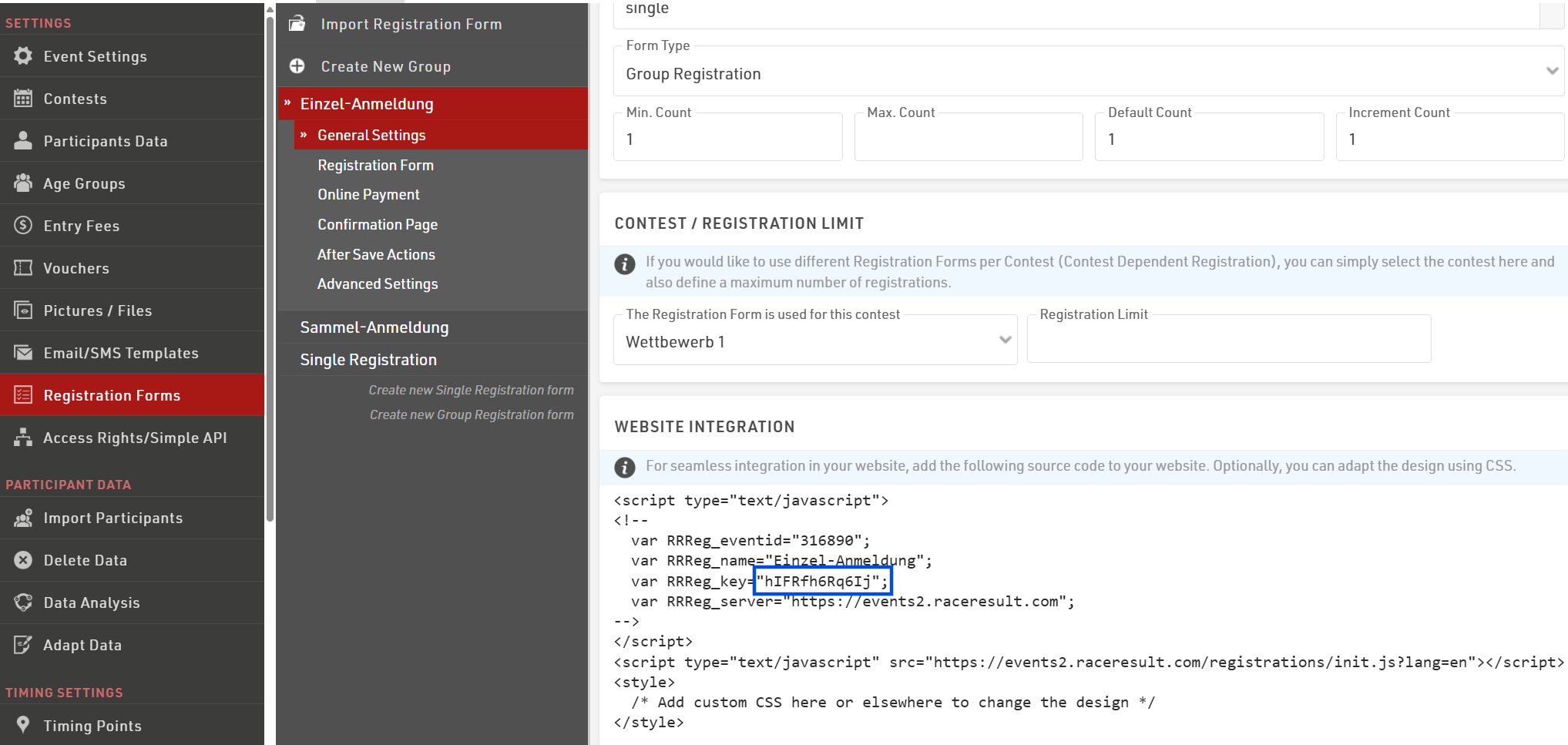This screenshot has height=745, width=1568.
Task: Click the left sidebar vertical scrollbar
Action: (270, 262)
